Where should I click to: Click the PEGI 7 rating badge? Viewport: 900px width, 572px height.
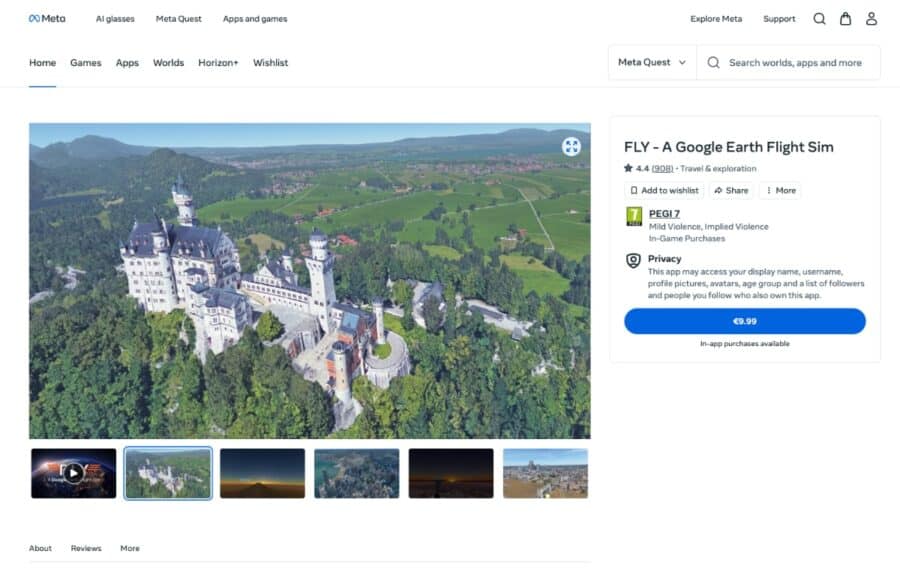point(633,216)
